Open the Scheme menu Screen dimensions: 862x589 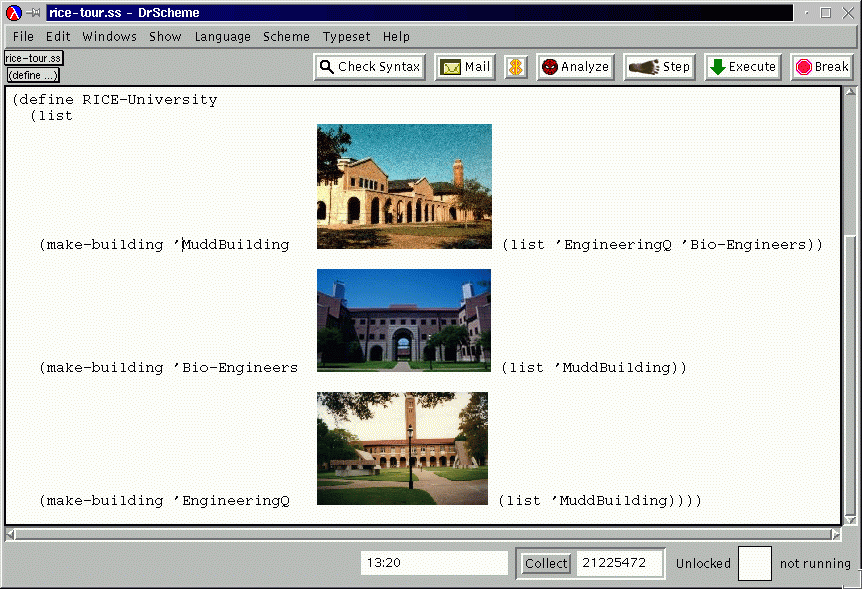(286, 37)
